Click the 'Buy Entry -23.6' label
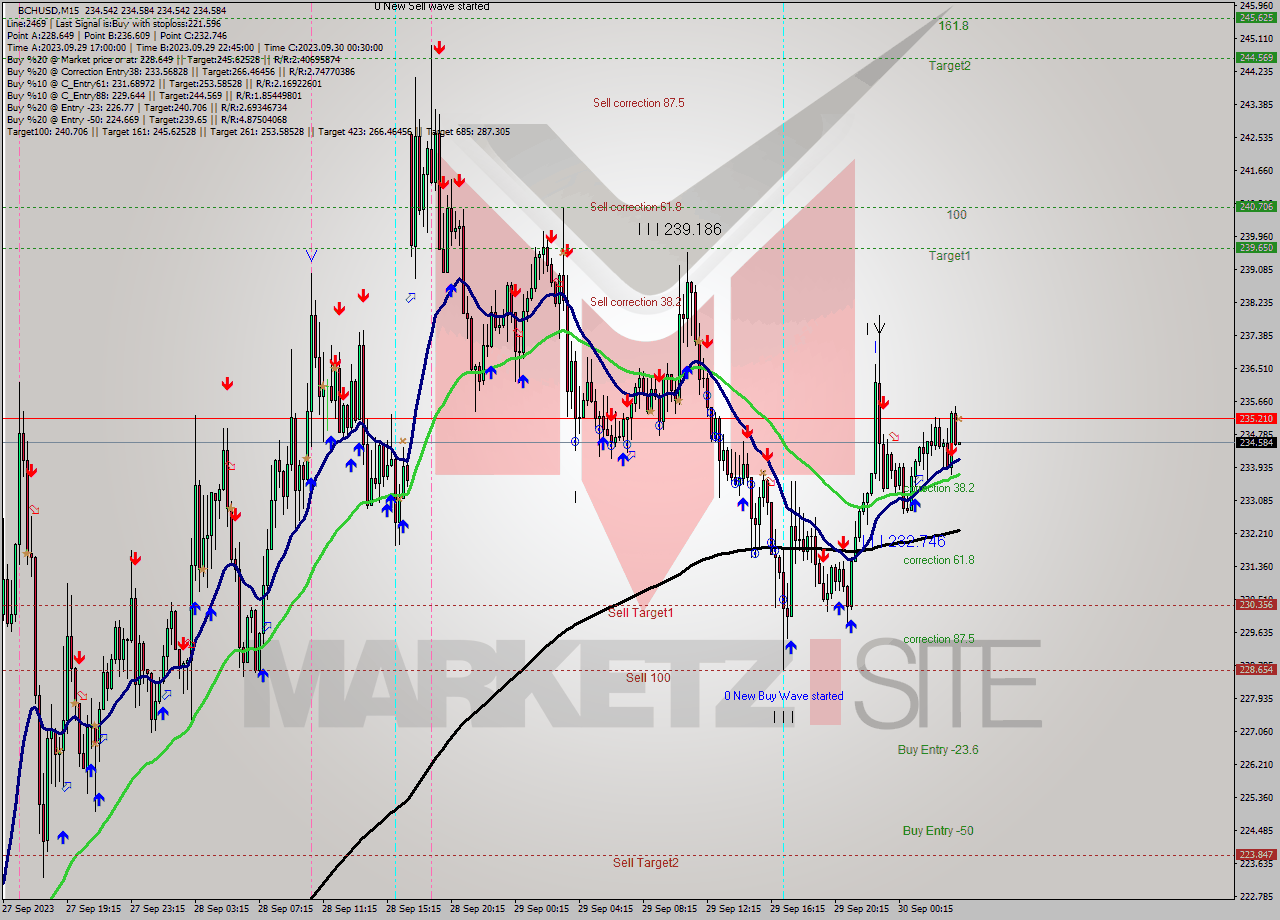Screen dimensions: 1280x920 tap(938, 750)
